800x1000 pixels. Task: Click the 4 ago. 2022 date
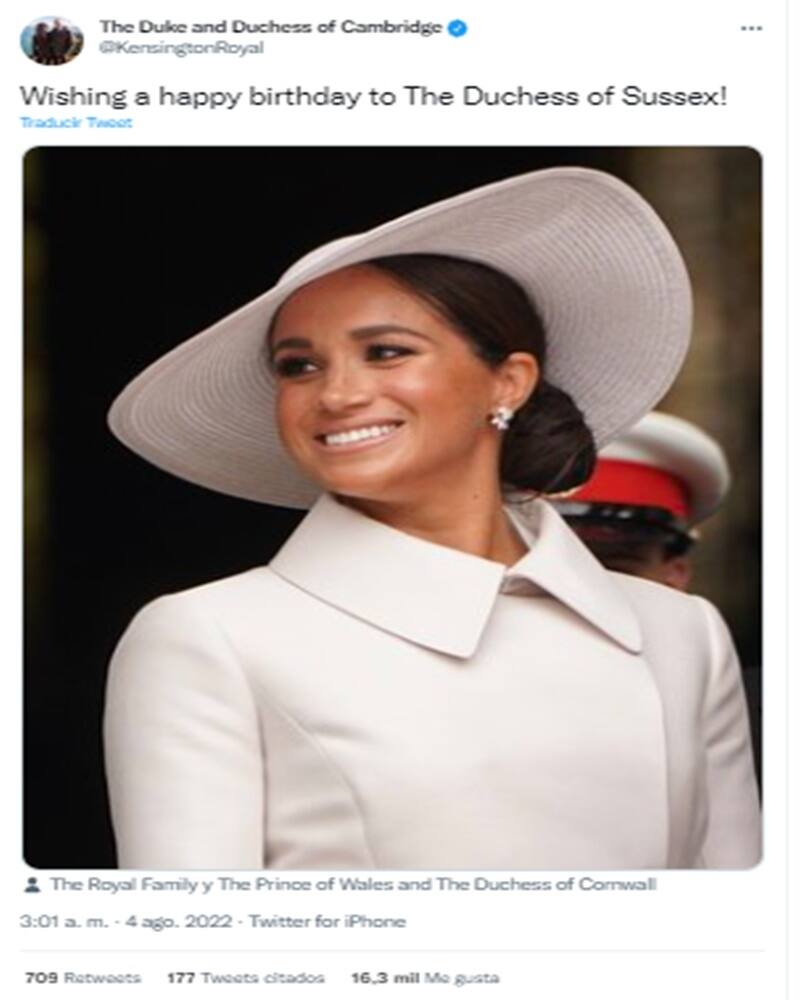178,922
